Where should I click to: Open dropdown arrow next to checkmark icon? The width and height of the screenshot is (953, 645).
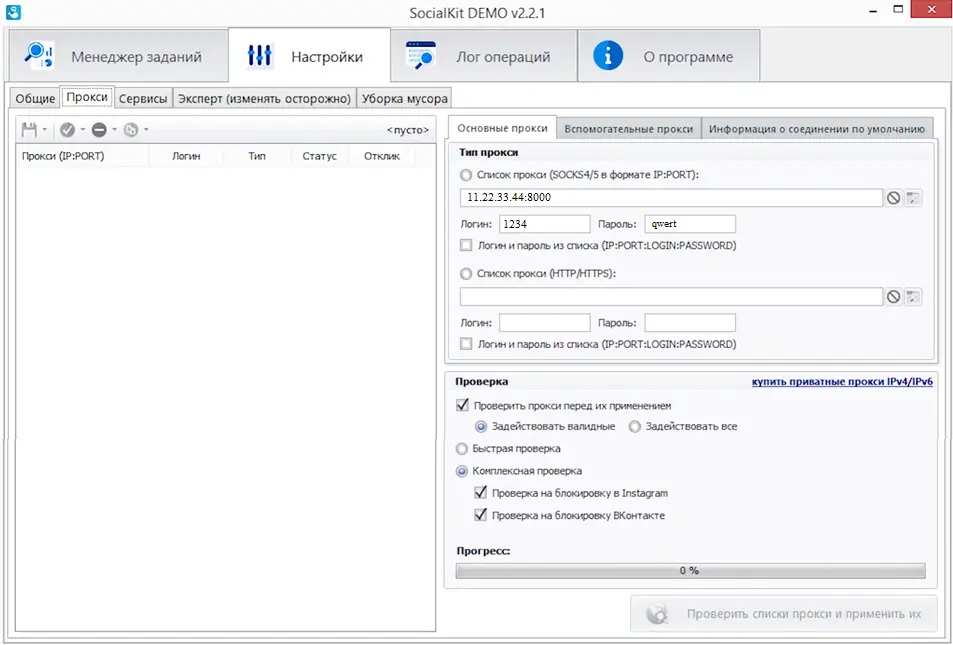[x=83, y=130]
